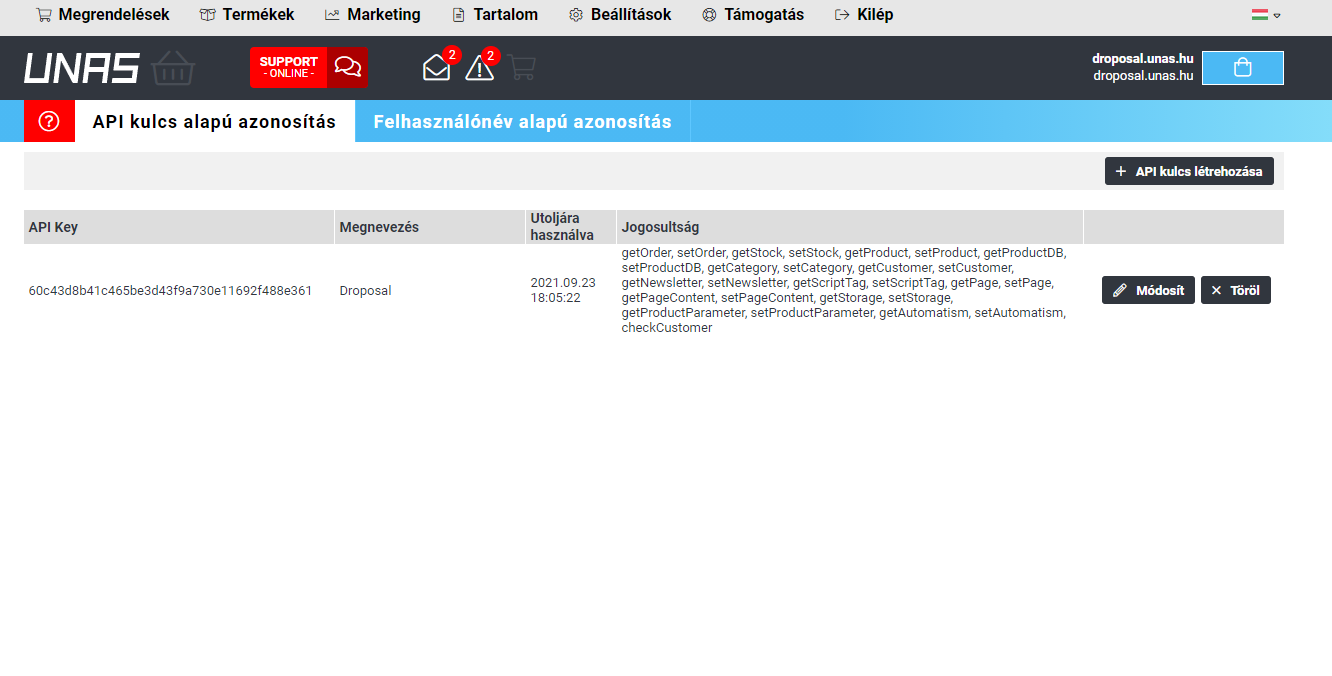Click Kilép to log out

tap(864, 15)
